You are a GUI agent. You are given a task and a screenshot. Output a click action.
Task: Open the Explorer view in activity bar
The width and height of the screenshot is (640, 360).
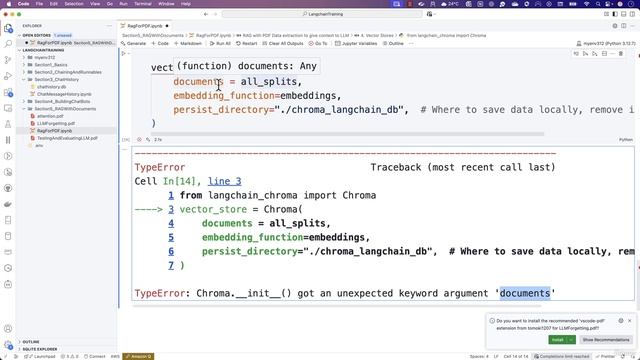click(x=8, y=29)
